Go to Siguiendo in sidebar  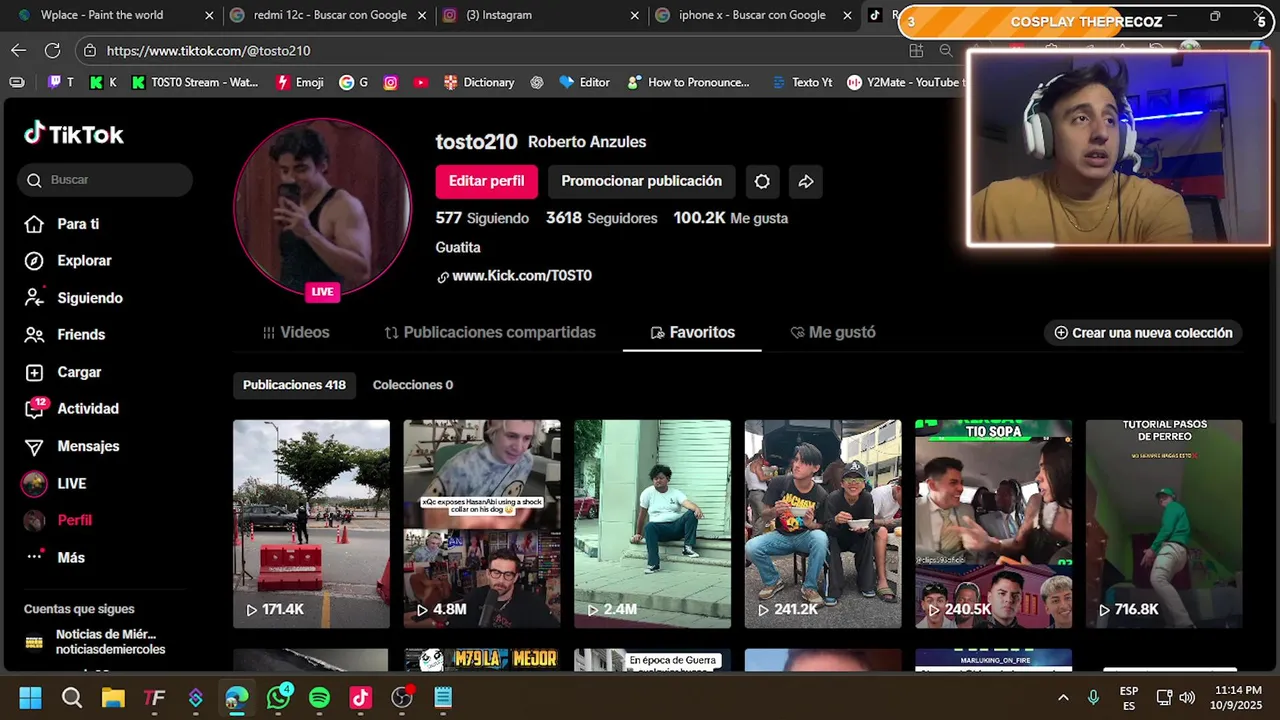74,298
